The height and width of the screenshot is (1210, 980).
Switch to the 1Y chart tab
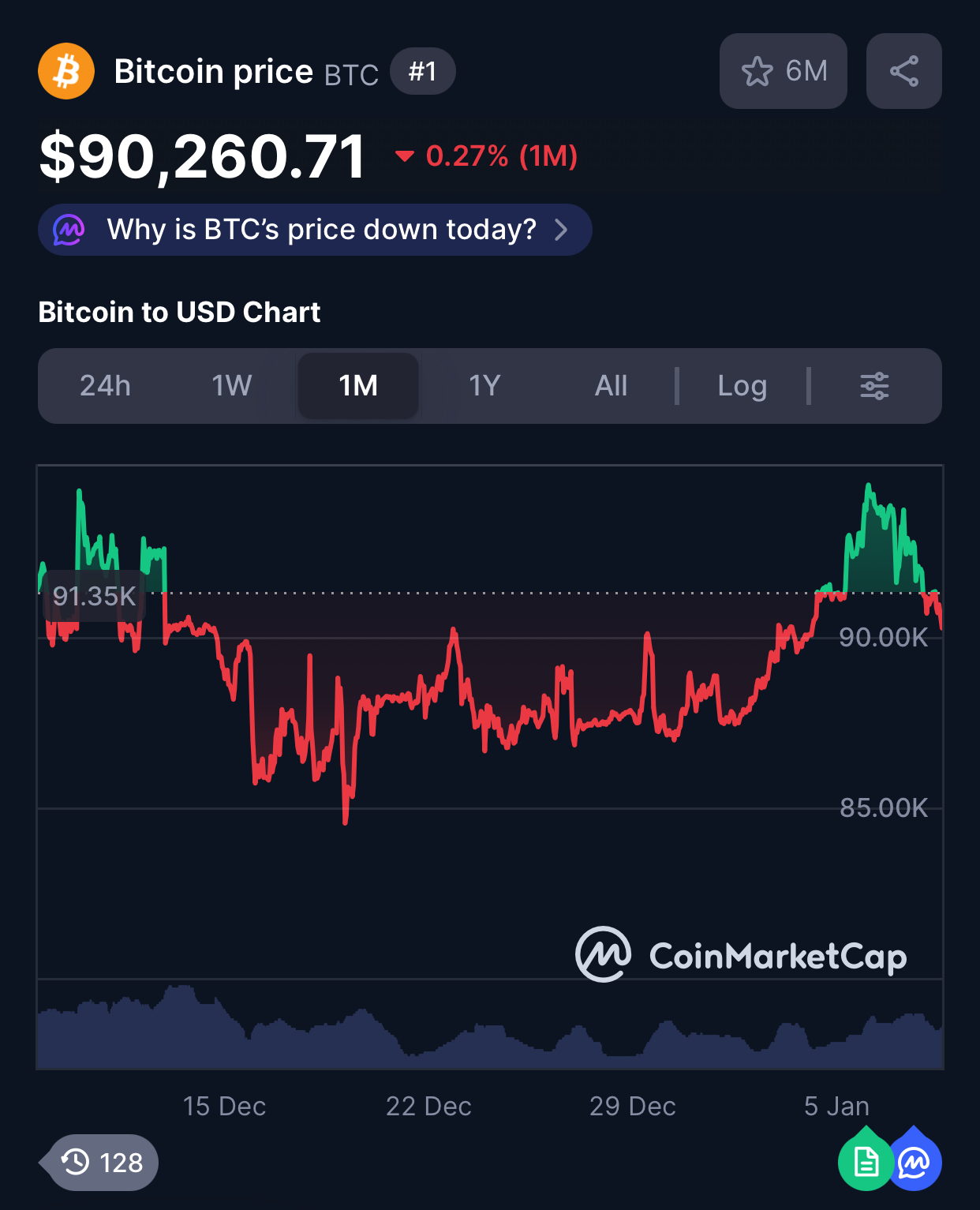[484, 386]
